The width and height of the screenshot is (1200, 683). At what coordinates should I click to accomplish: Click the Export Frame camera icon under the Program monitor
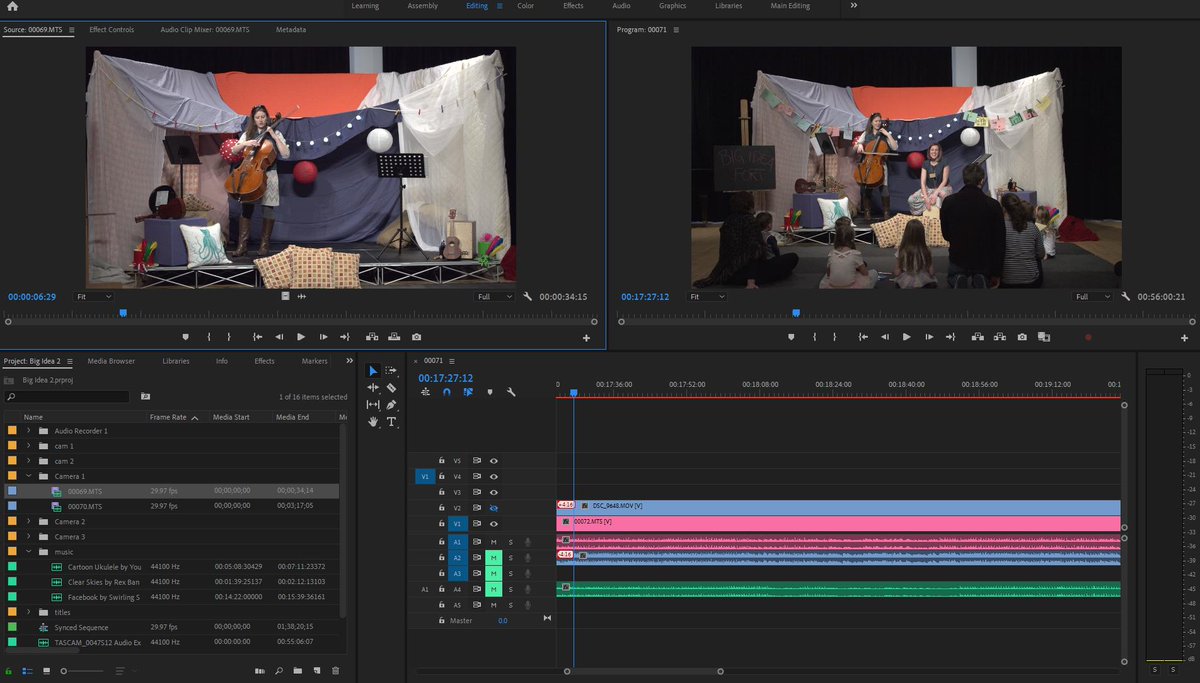click(x=1023, y=337)
